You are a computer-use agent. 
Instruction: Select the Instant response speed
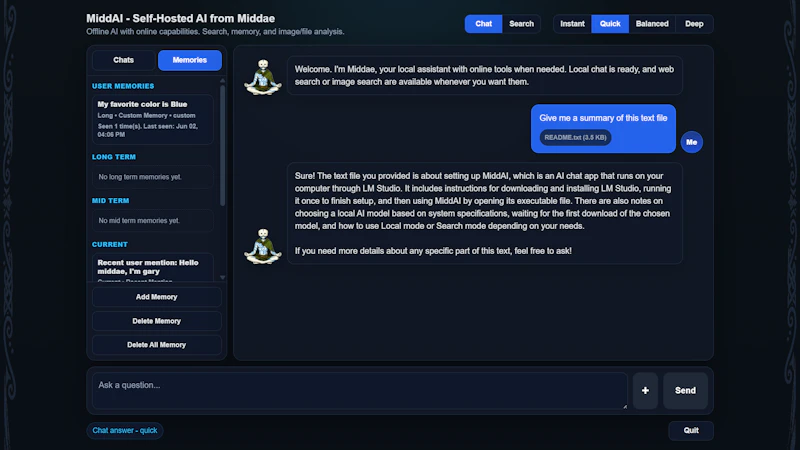click(572, 24)
